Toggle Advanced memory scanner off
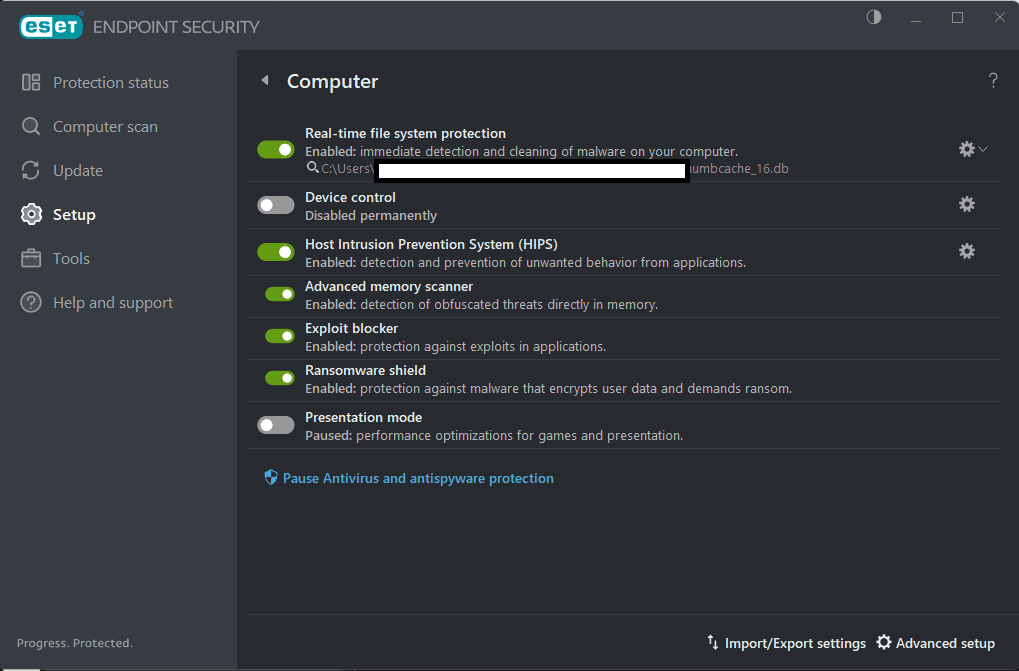The height and width of the screenshot is (671, 1019). [x=280, y=294]
